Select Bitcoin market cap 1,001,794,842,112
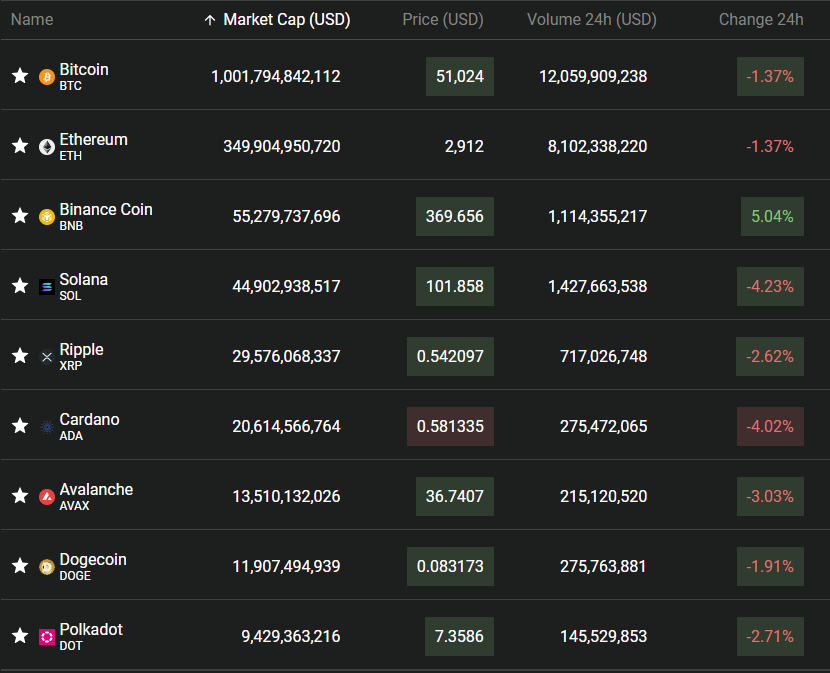The width and height of the screenshot is (830, 673). [x=276, y=76]
